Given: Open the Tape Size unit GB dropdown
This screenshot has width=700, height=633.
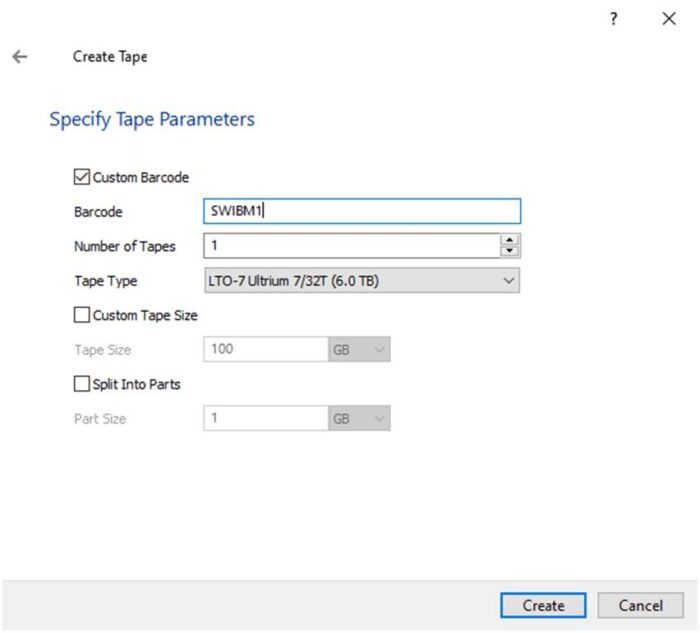Looking at the screenshot, I should (359, 350).
